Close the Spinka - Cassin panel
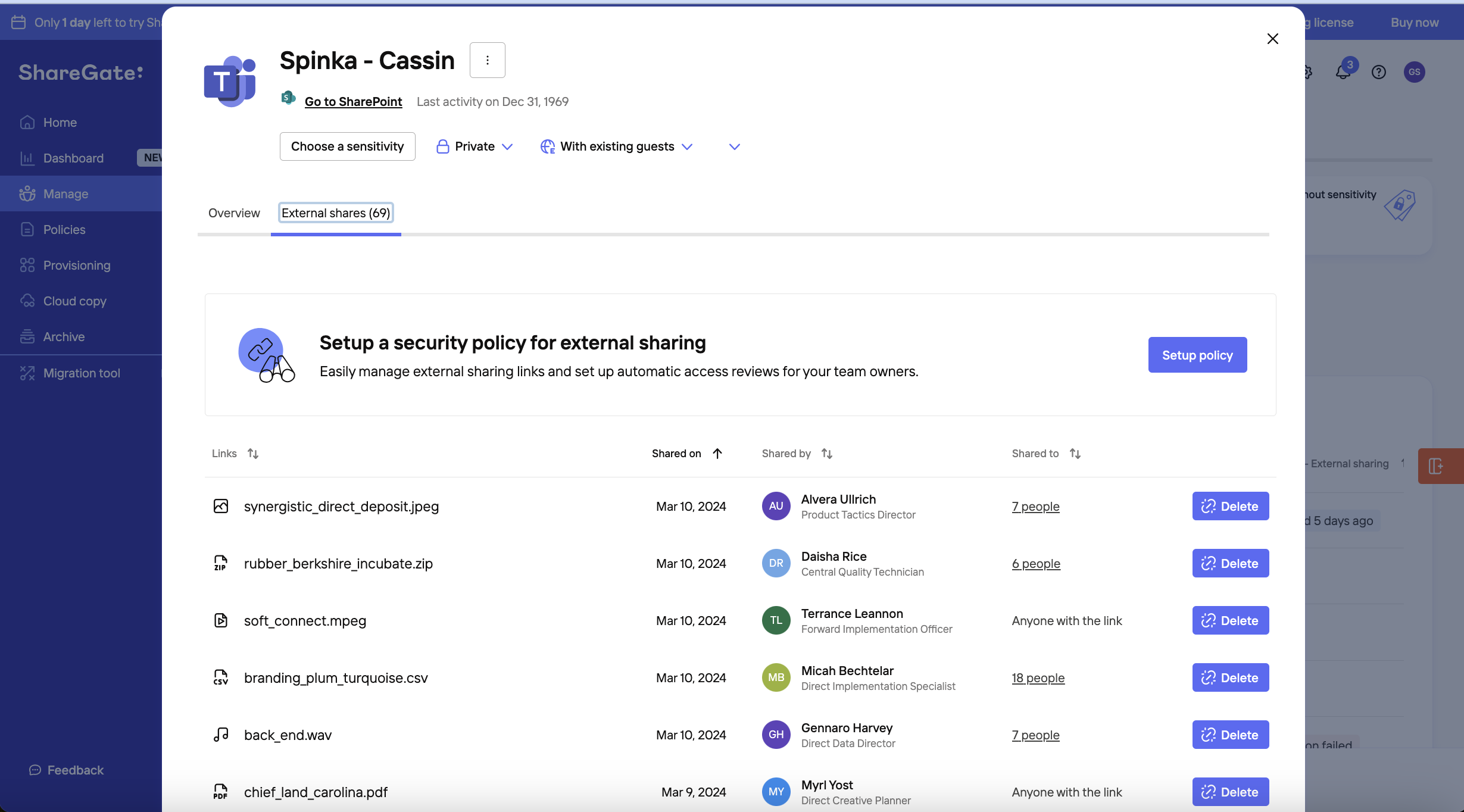 (1272, 39)
